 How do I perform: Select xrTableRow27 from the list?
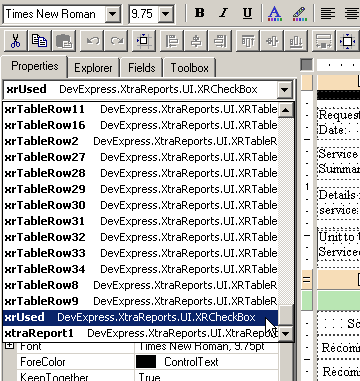coord(140,157)
